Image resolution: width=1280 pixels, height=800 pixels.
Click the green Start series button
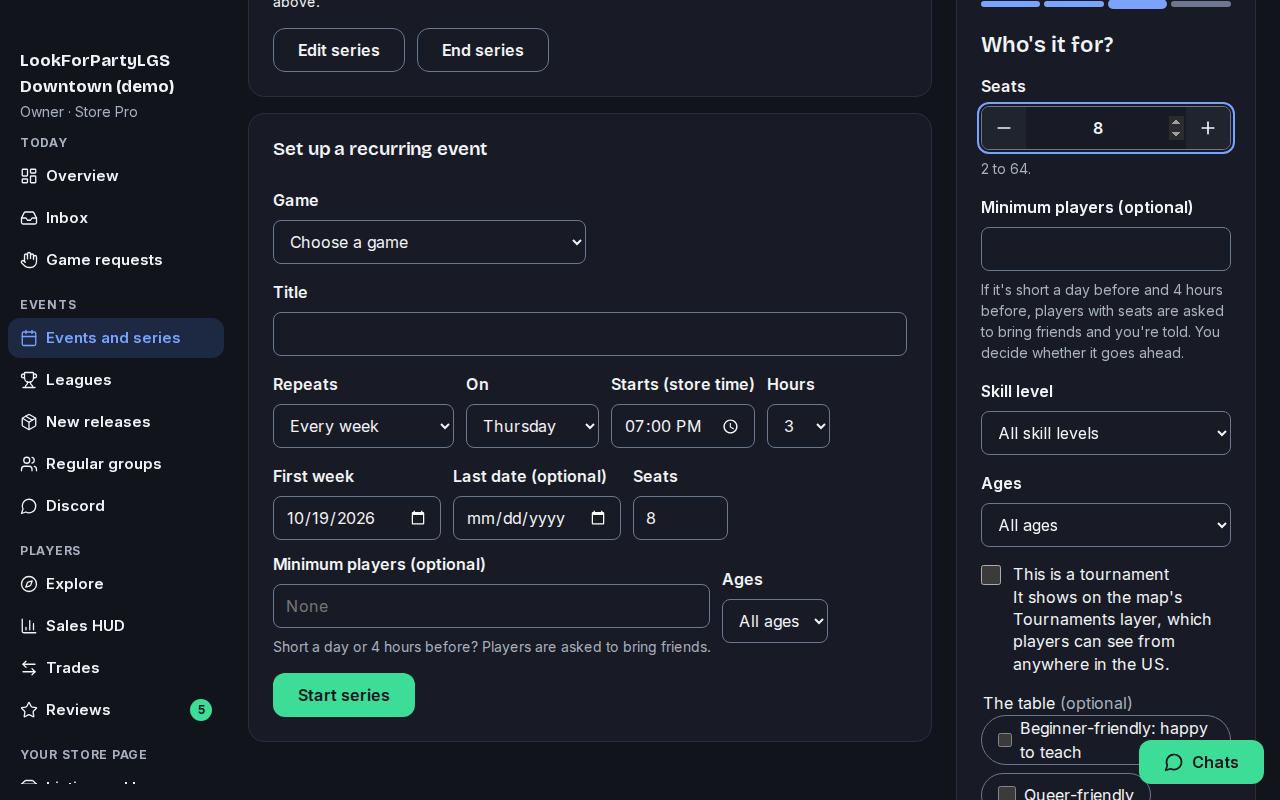[344, 695]
